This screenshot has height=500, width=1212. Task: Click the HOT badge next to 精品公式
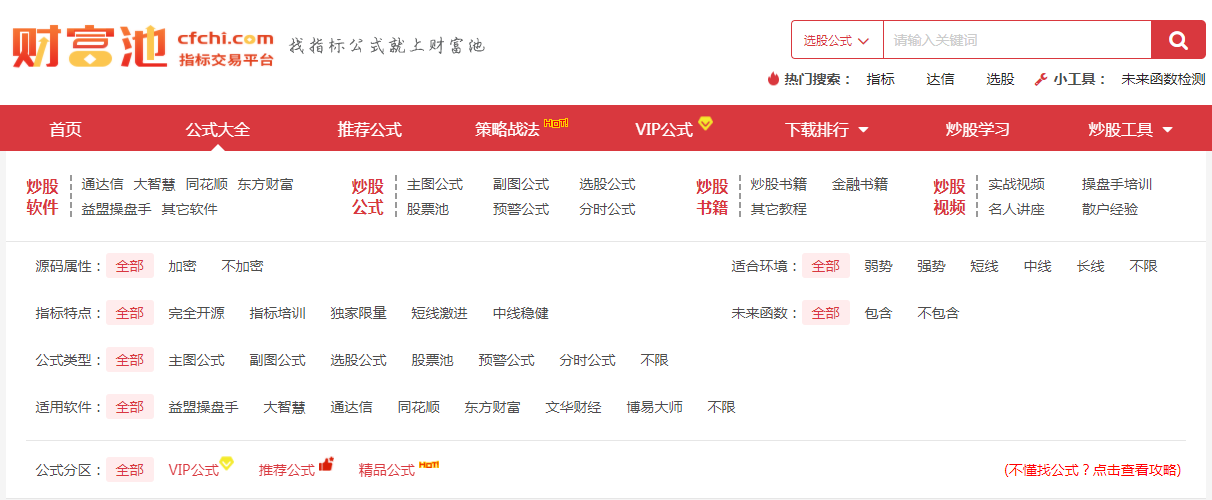click(x=430, y=464)
